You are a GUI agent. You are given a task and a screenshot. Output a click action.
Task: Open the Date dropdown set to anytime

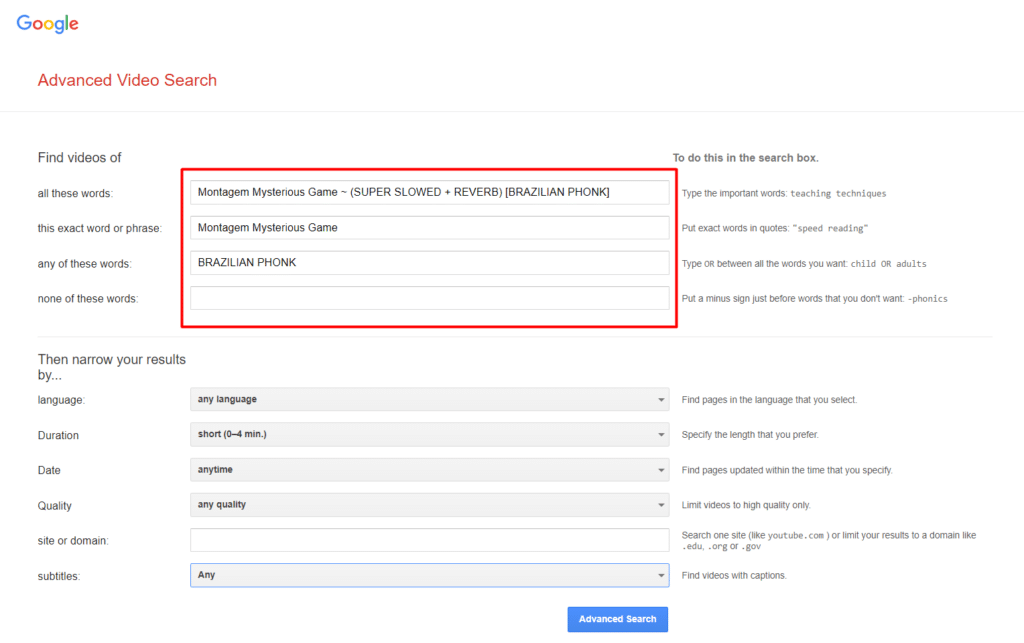[x=430, y=469]
